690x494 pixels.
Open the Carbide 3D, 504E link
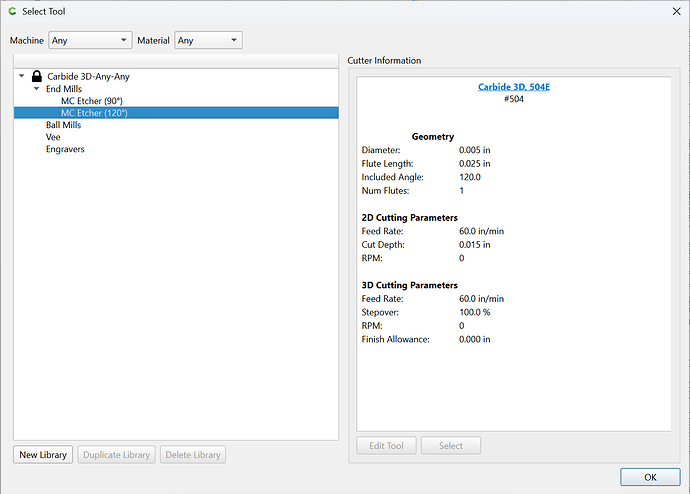click(514, 87)
